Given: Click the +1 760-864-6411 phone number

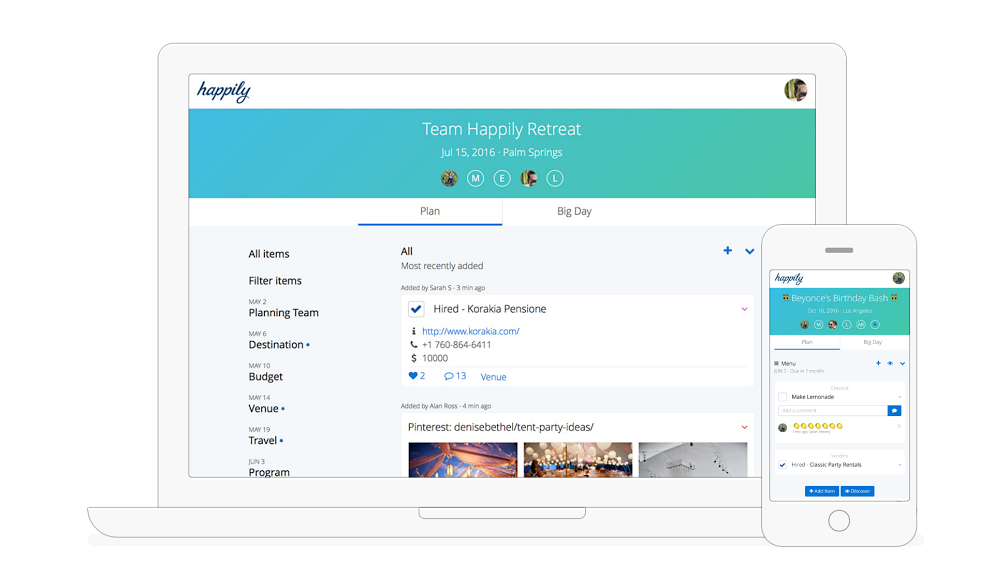Looking at the screenshot, I should tap(456, 344).
